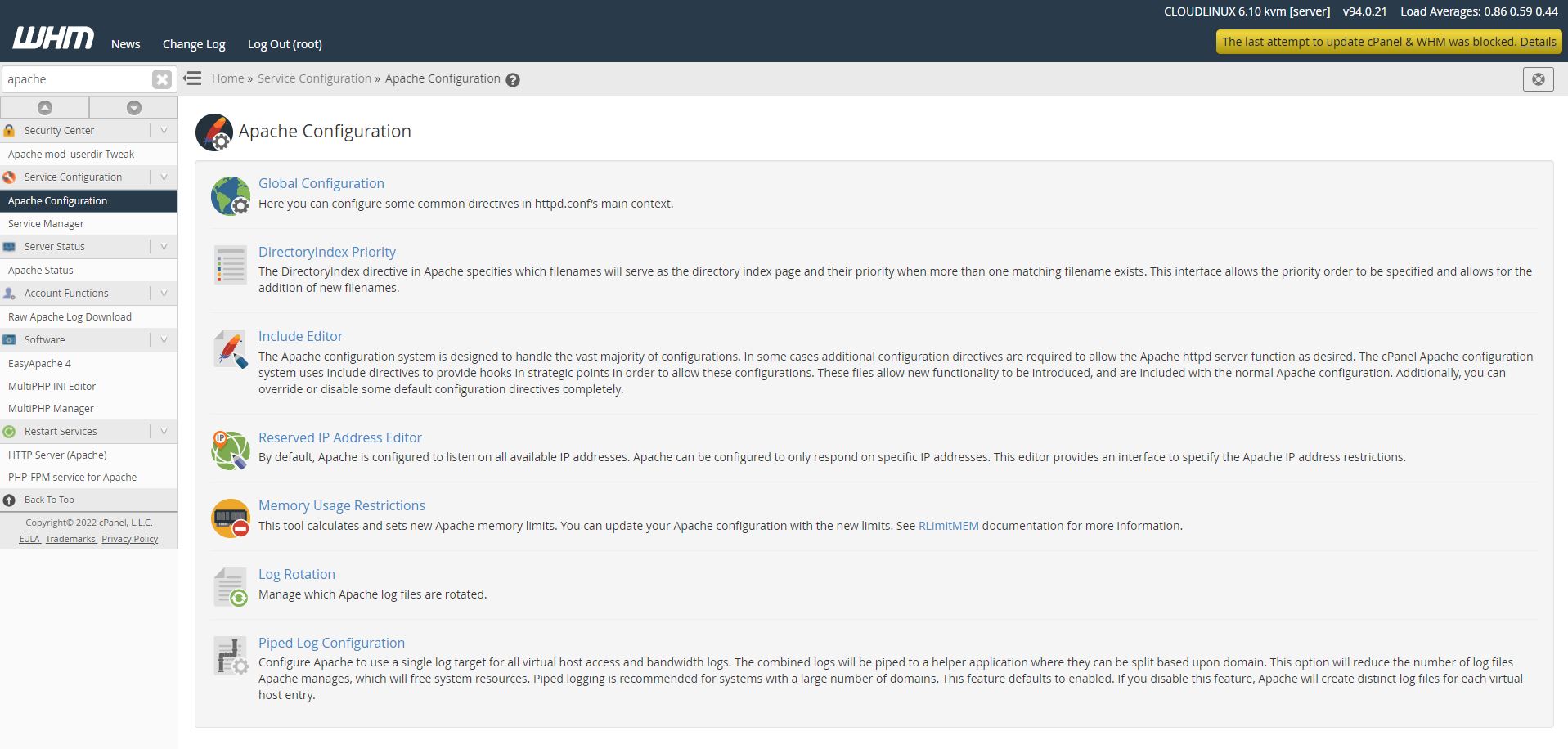Open News in the top navigation

126,44
